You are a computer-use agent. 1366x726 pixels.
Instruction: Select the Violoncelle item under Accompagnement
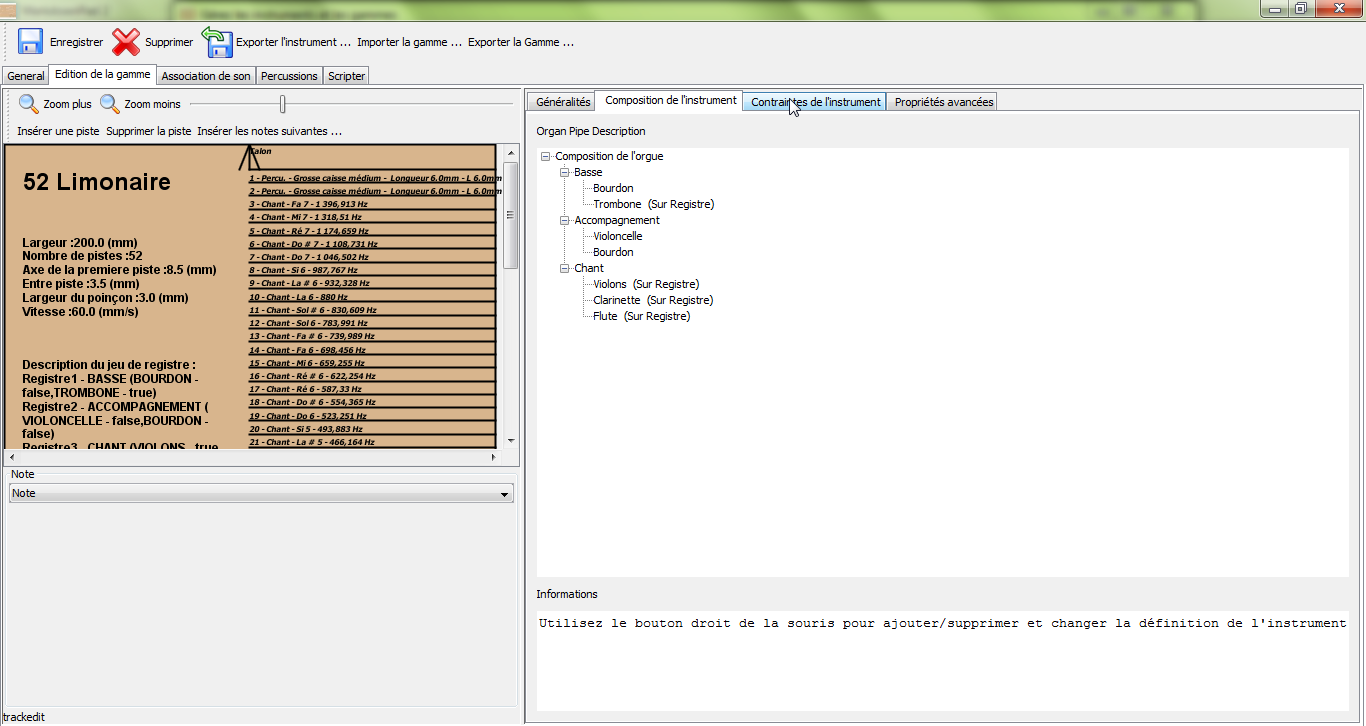click(x=617, y=236)
